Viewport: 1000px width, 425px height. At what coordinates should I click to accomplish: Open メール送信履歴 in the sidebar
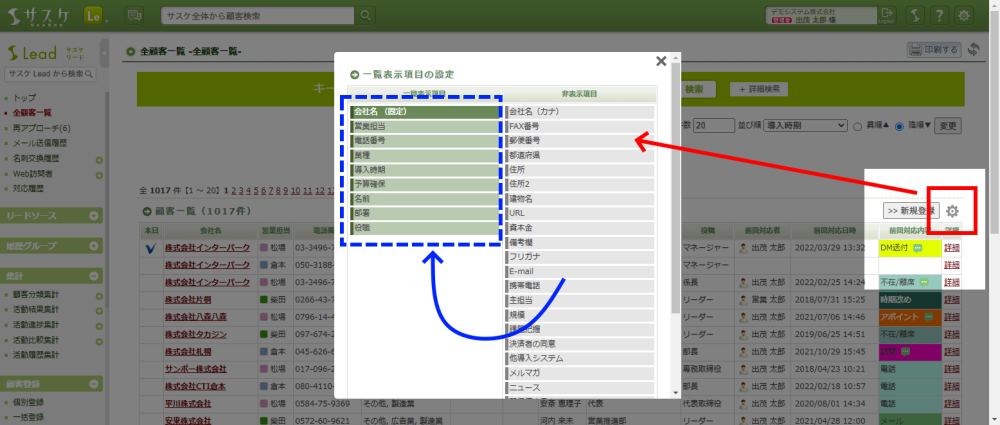(44, 143)
